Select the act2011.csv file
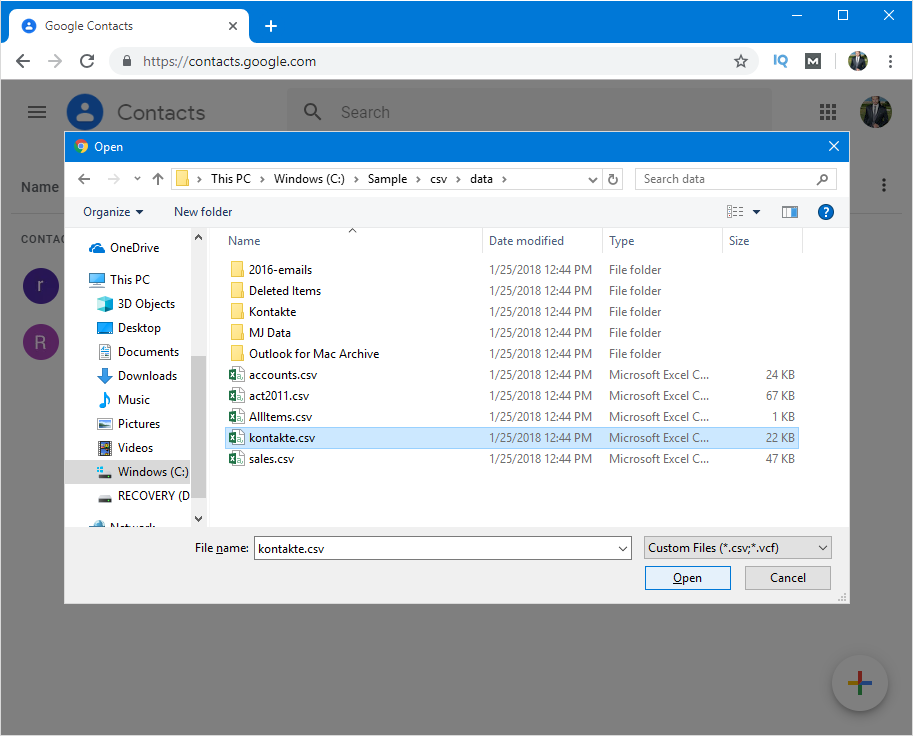Image resolution: width=913 pixels, height=736 pixels. tap(512, 395)
